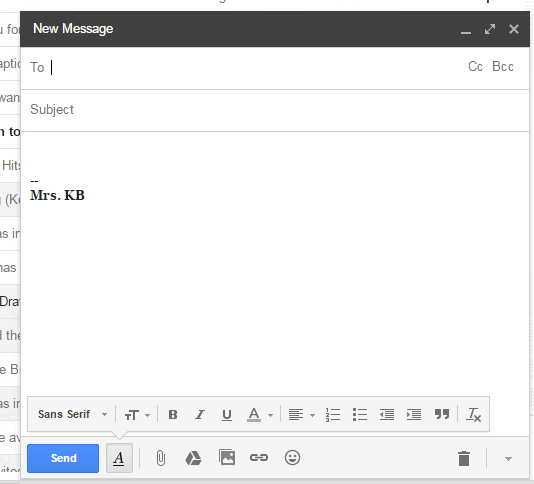Open the emoticon picker smiley icon
The width and height of the screenshot is (534, 484).
(292, 457)
